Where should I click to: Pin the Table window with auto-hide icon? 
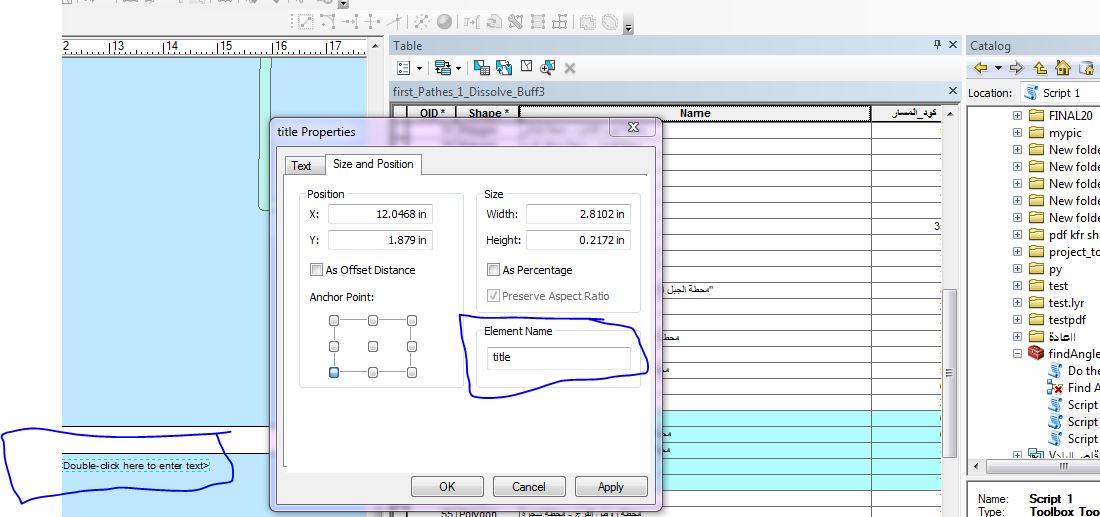click(937, 45)
